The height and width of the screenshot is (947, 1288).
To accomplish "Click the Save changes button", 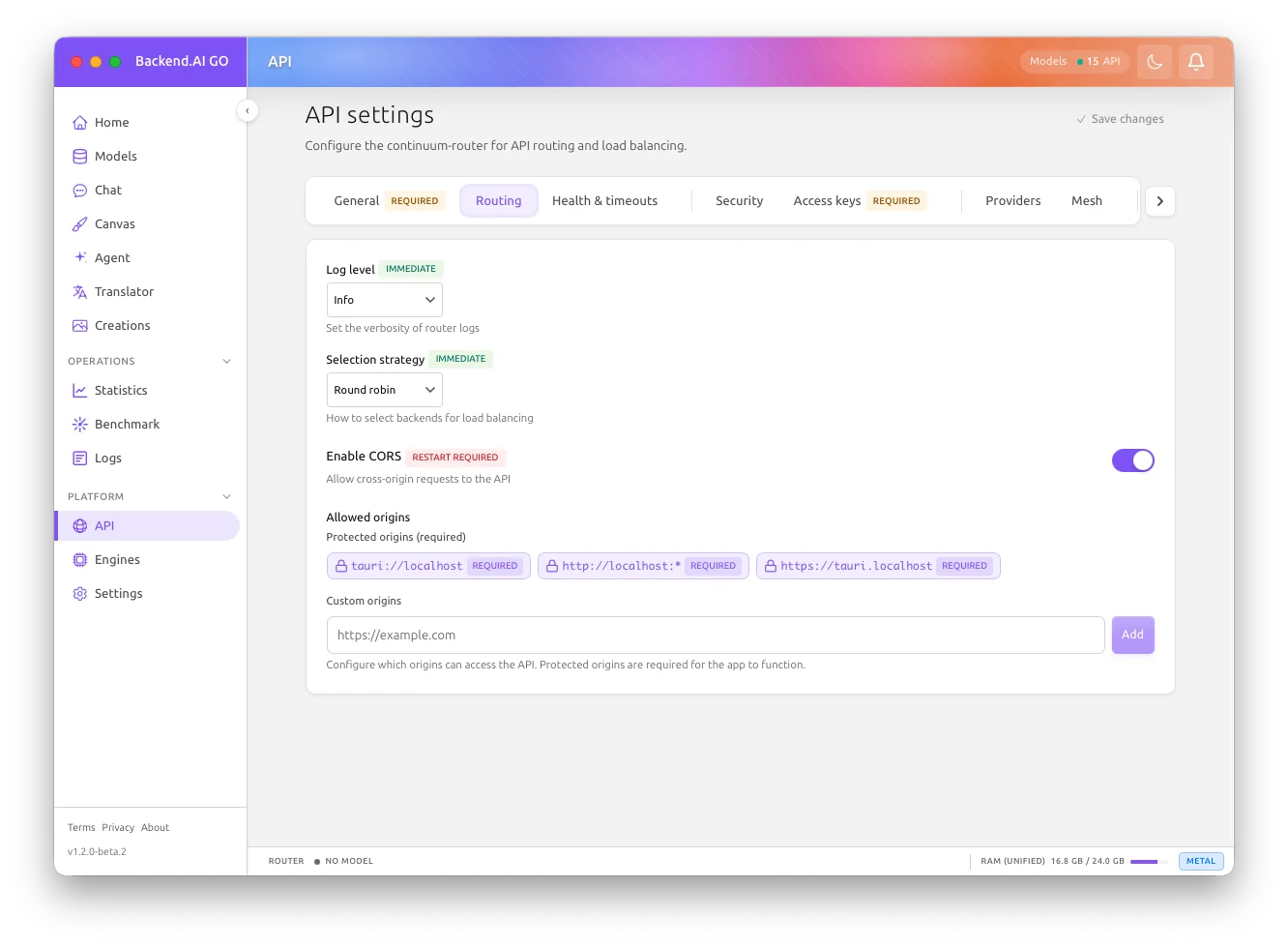I will pyautogui.click(x=1120, y=119).
